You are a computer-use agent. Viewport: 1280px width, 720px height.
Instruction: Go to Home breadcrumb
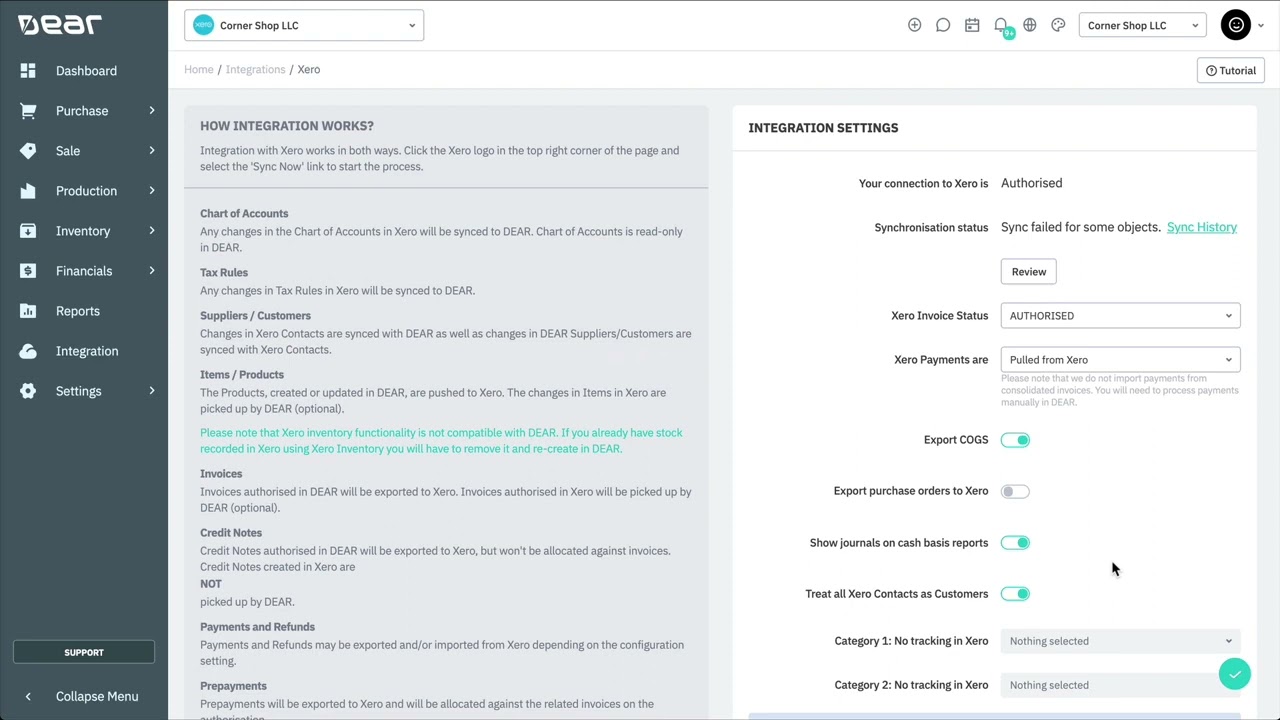[x=199, y=69]
